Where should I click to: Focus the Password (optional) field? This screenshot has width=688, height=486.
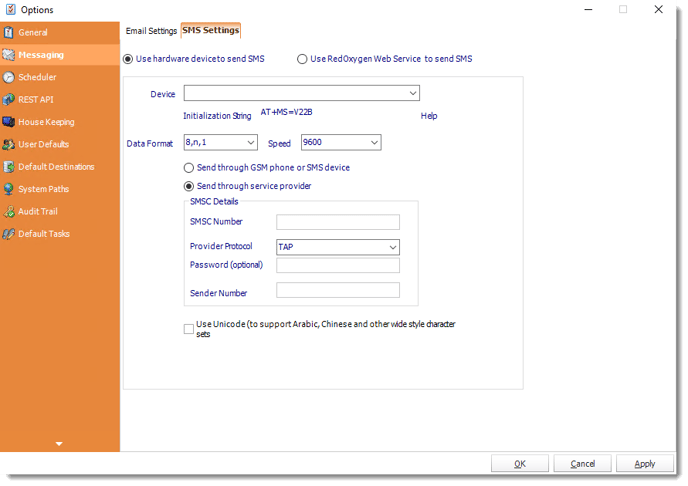[338, 265]
